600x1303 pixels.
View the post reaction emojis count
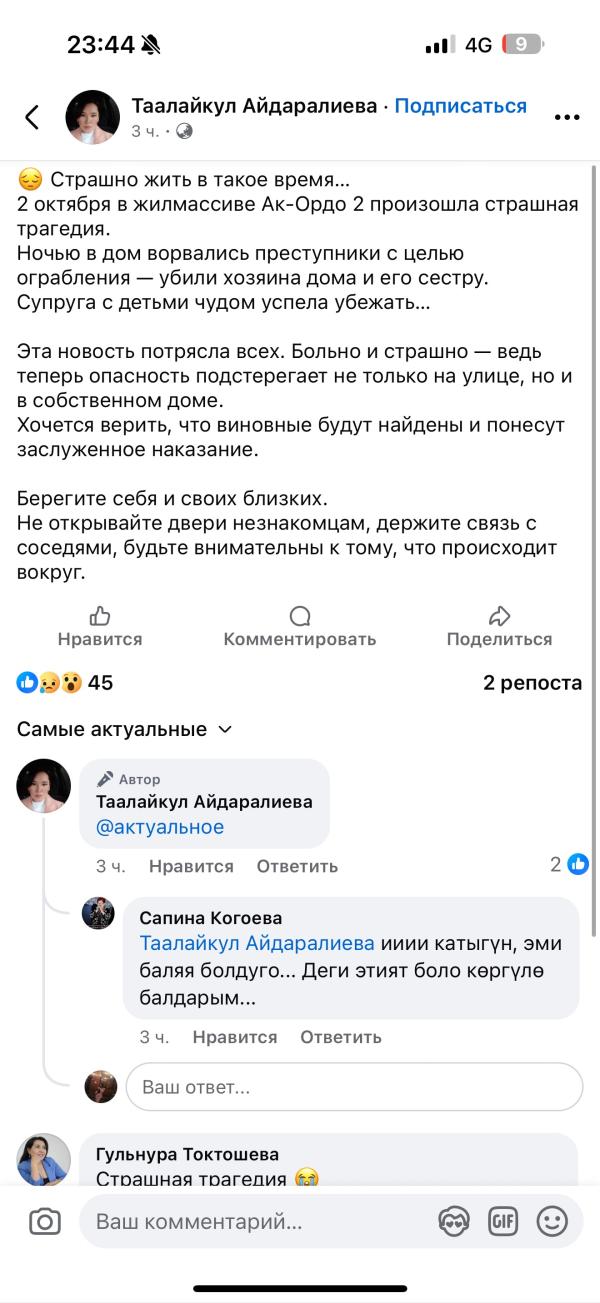tap(65, 683)
